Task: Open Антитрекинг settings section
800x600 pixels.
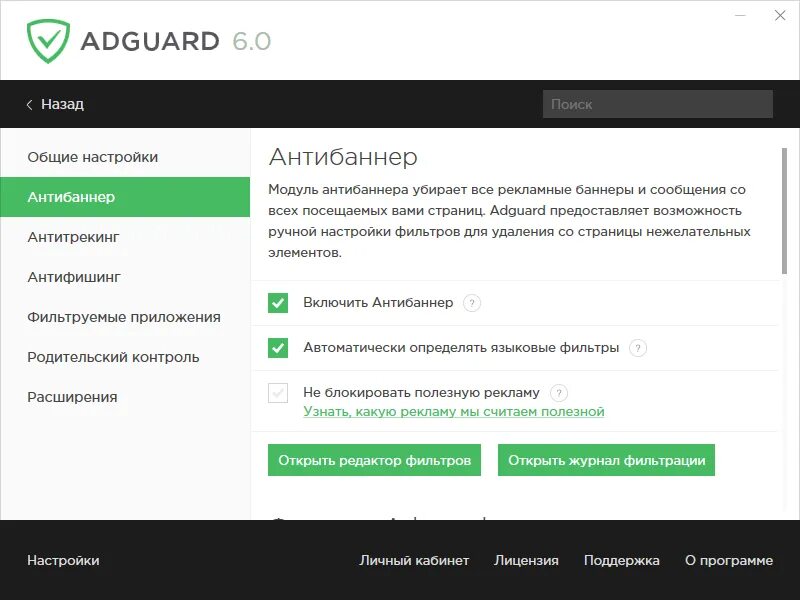Action: (x=125, y=237)
